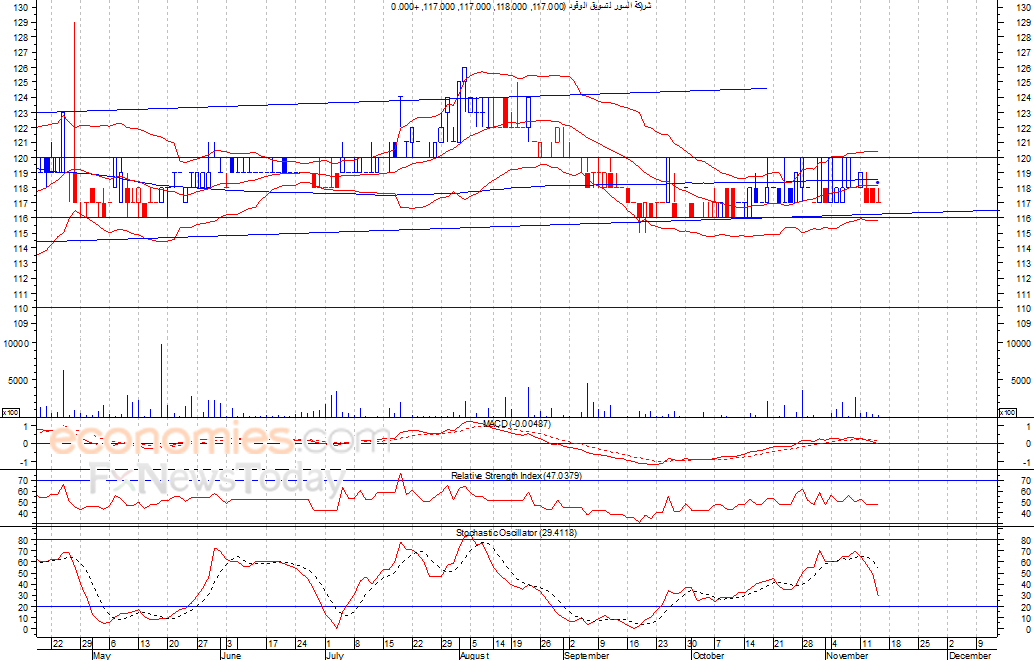Click the 130 price label on left axis
1034x660 pixels.
(x=19, y=7)
